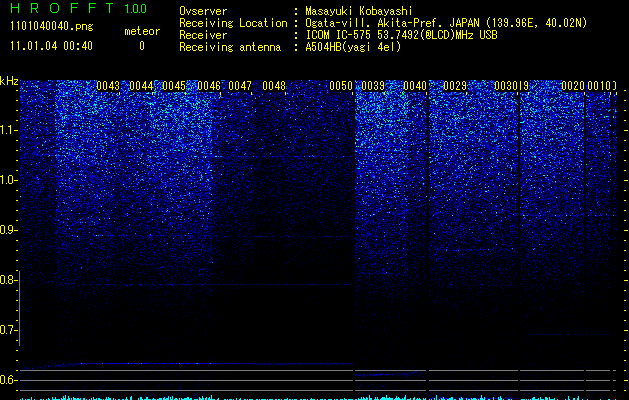Click the Receiver label
The height and width of the screenshot is (400, 629).
point(203,35)
